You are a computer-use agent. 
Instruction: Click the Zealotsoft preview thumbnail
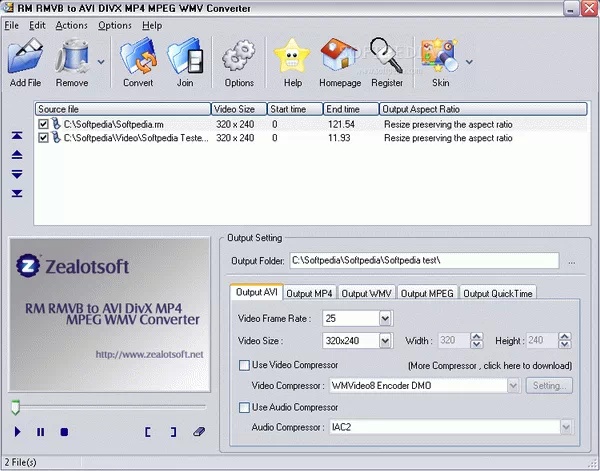[109, 315]
